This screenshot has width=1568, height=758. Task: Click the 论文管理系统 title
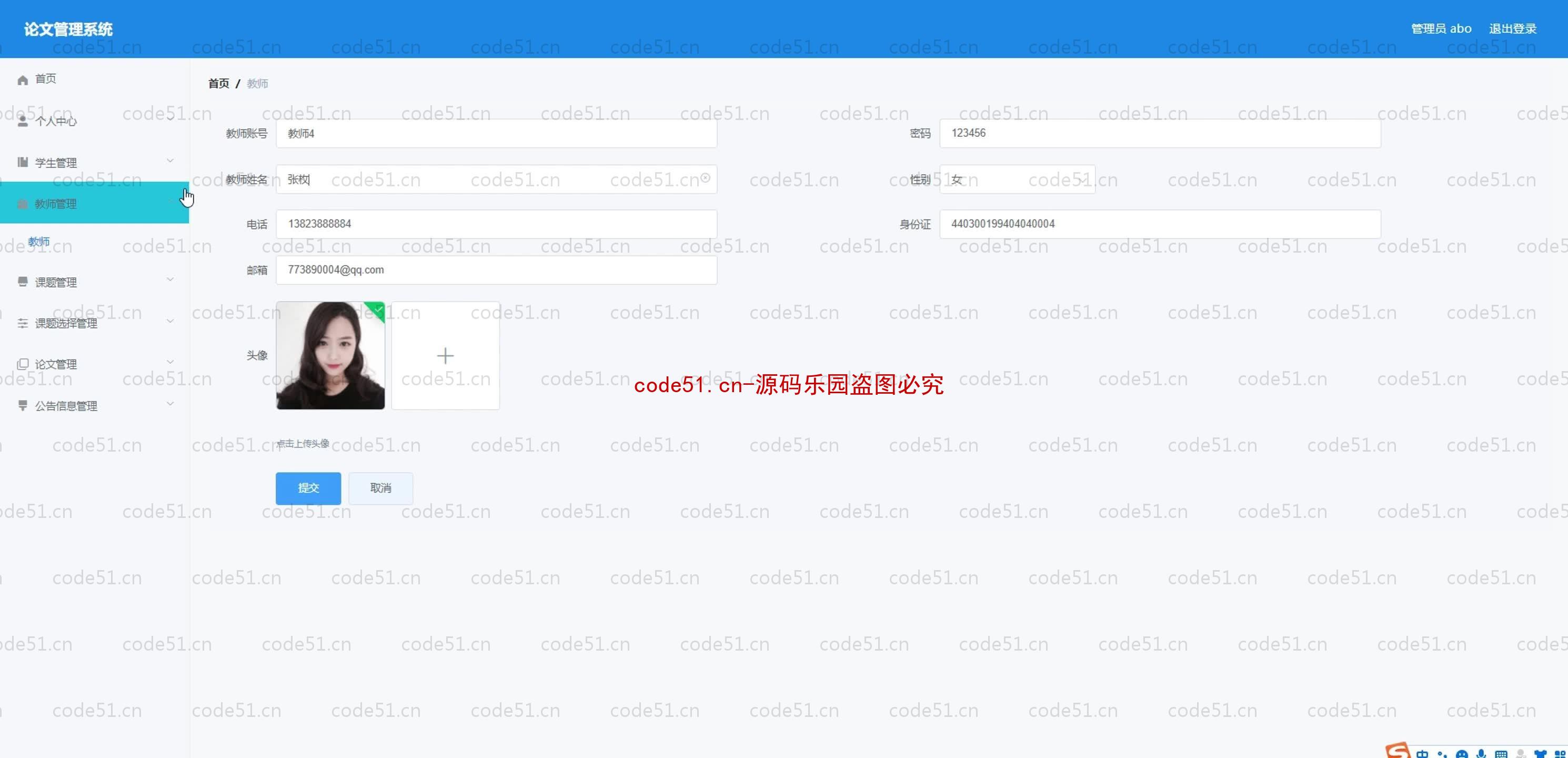(x=68, y=29)
